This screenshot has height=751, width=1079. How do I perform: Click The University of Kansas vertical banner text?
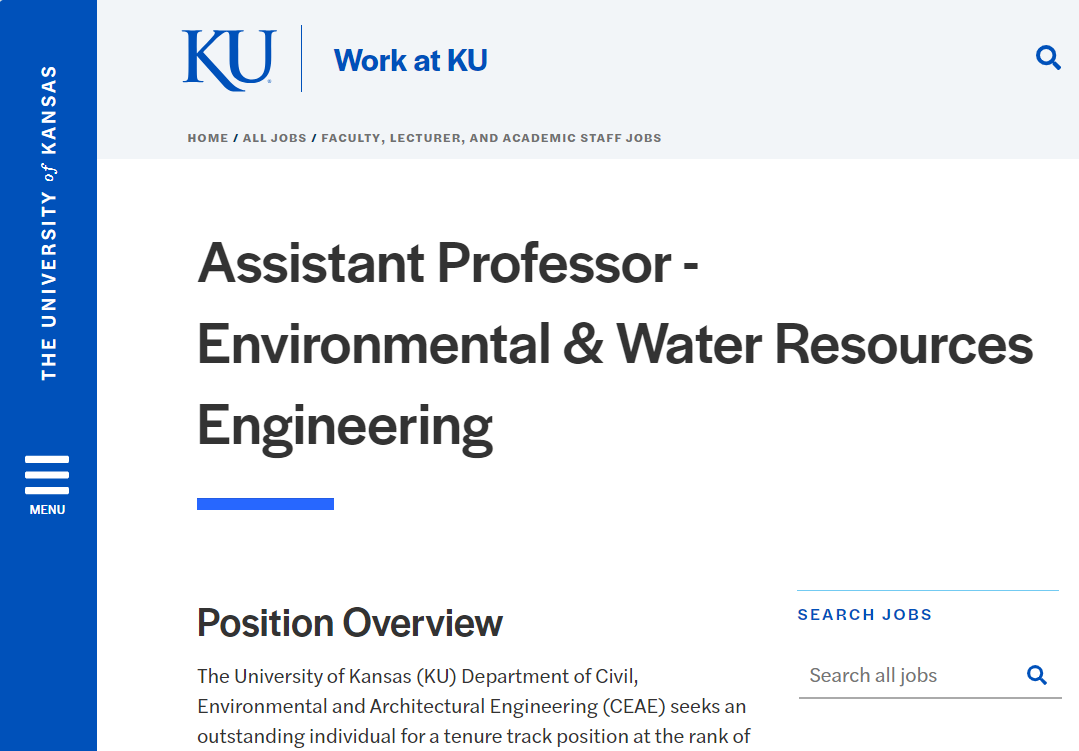click(48, 222)
